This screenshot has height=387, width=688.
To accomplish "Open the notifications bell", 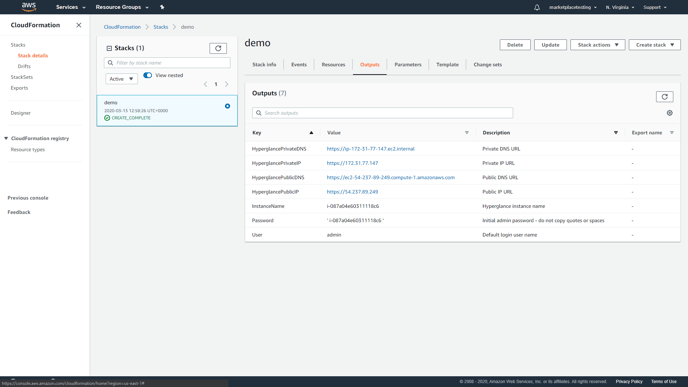I will point(537,7).
